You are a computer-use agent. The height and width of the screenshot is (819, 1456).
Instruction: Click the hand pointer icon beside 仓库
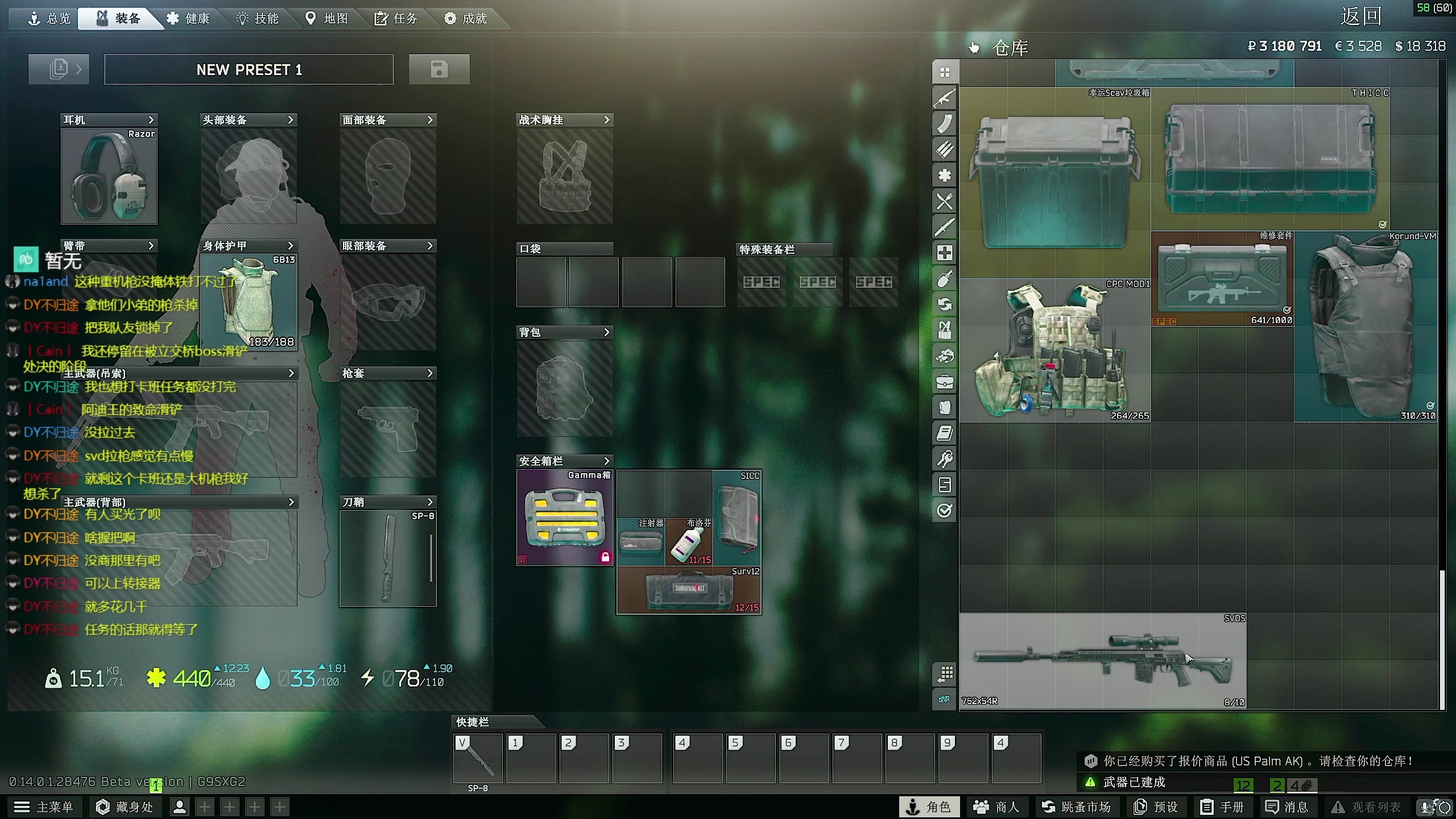tap(974, 48)
